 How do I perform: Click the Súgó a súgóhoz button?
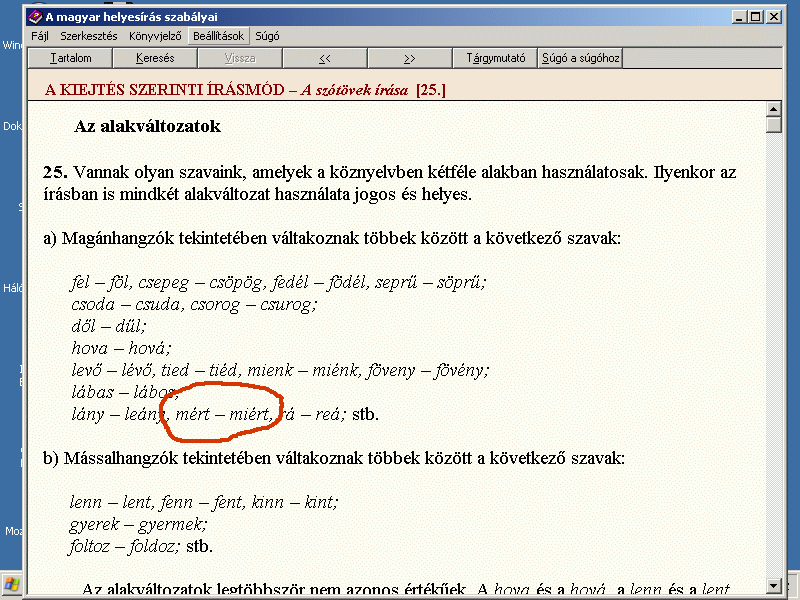tap(580, 58)
